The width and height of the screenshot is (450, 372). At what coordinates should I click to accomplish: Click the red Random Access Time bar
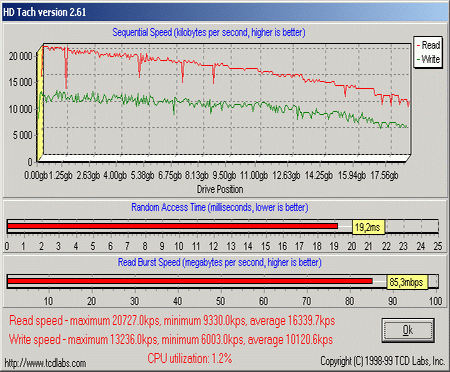(173, 226)
